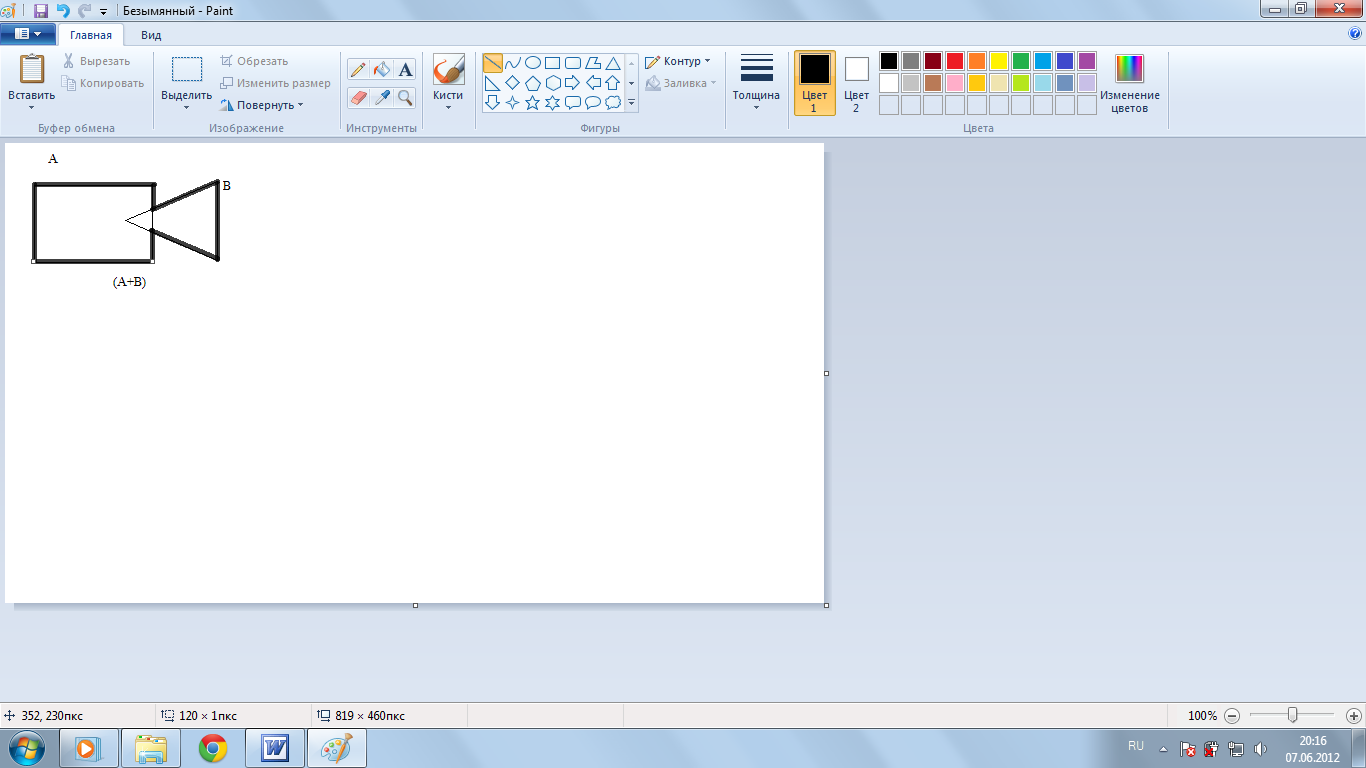Select the Pencil tool
Screen dimensions: 1366x768
[x=358, y=69]
